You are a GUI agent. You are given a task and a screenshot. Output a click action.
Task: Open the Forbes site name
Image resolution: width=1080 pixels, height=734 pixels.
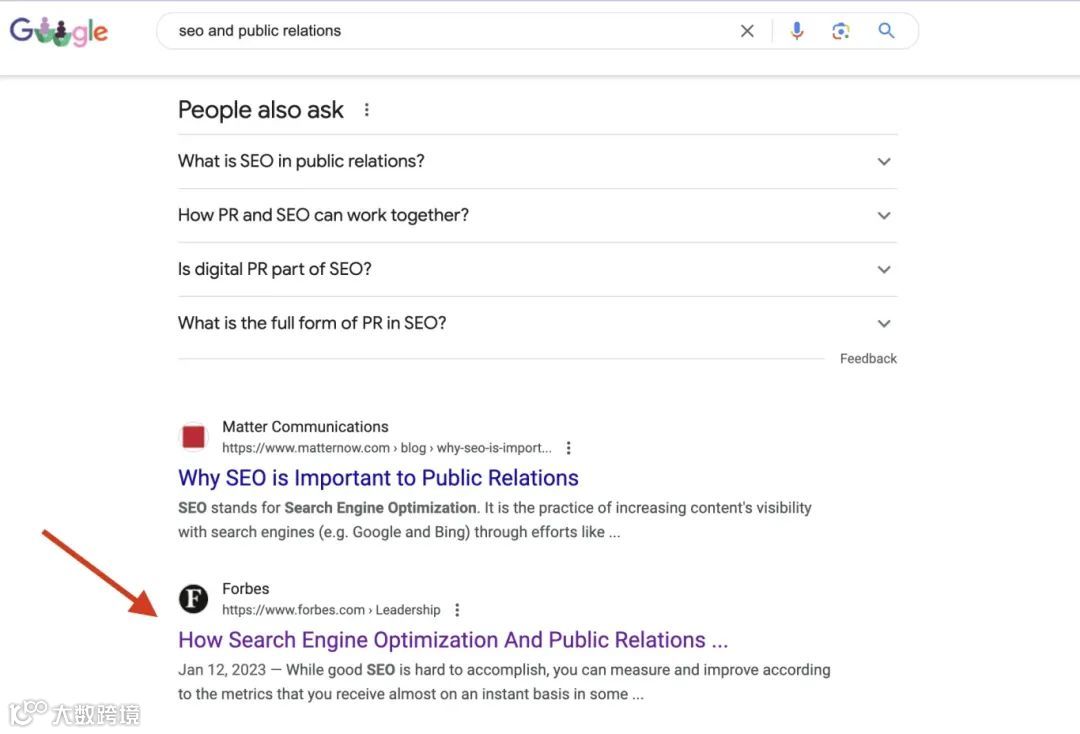click(x=245, y=589)
